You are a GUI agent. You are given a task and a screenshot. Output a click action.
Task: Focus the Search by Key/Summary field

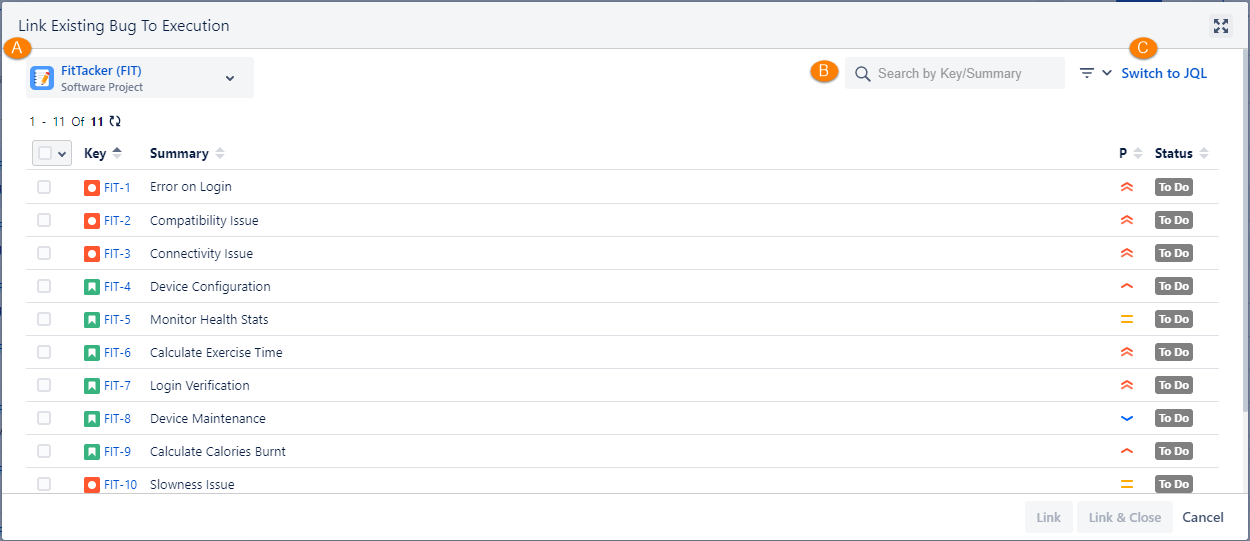coord(955,73)
